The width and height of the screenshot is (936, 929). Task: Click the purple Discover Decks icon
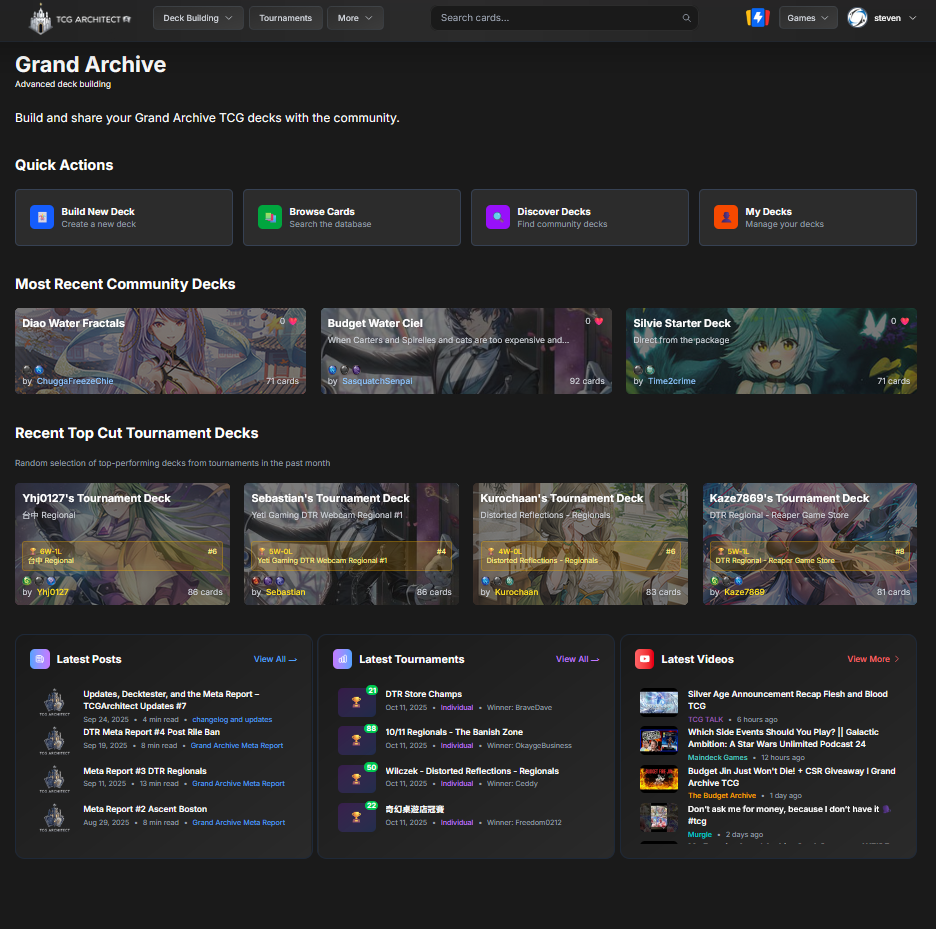pyautogui.click(x=497, y=217)
